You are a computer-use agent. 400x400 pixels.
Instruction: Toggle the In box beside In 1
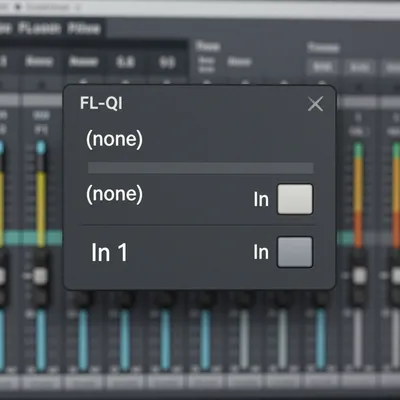295,252
